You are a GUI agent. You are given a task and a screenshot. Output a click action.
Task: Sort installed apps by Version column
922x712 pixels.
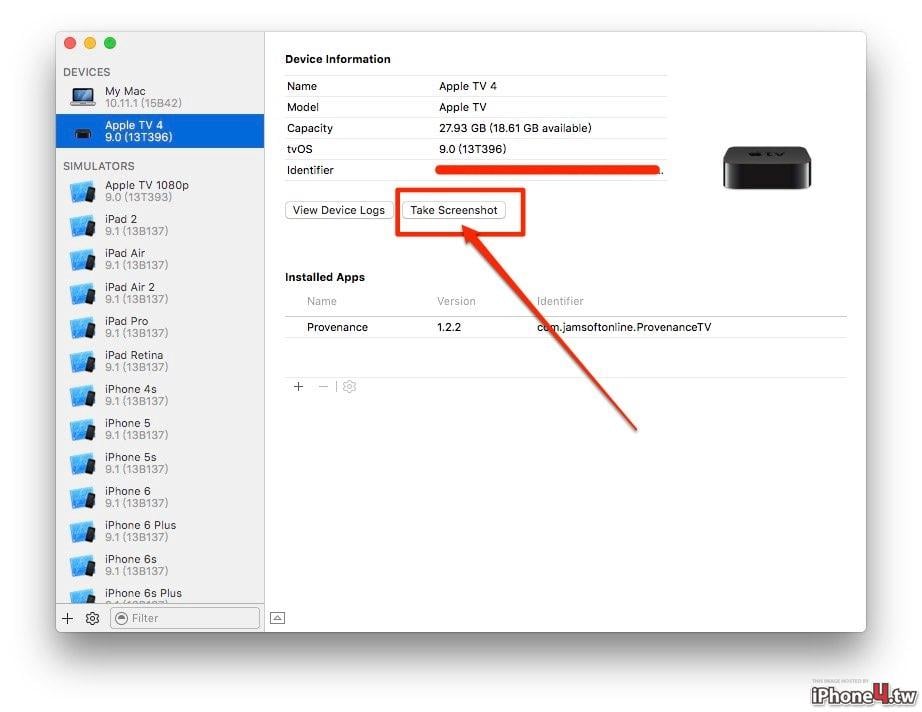click(x=456, y=301)
